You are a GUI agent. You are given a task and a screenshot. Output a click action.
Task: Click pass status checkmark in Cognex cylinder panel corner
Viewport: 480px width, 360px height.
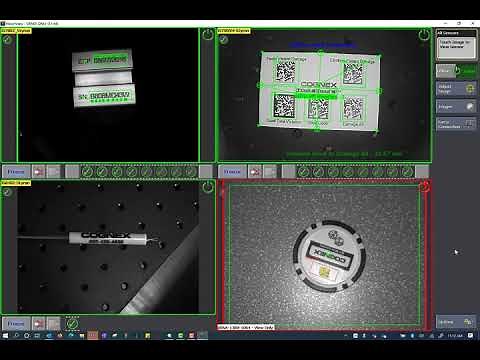coord(7,192)
